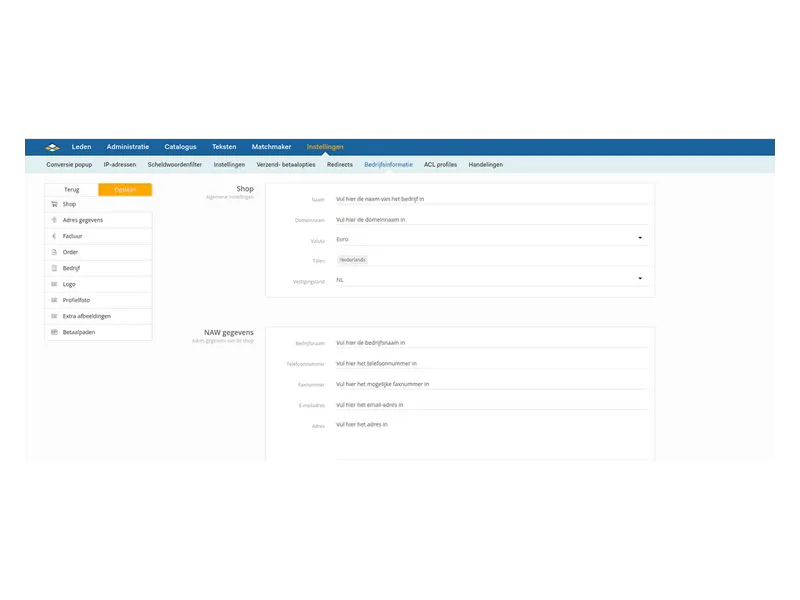Click the Bedrijfsnaam input field
The image size is (800, 600).
(492, 343)
